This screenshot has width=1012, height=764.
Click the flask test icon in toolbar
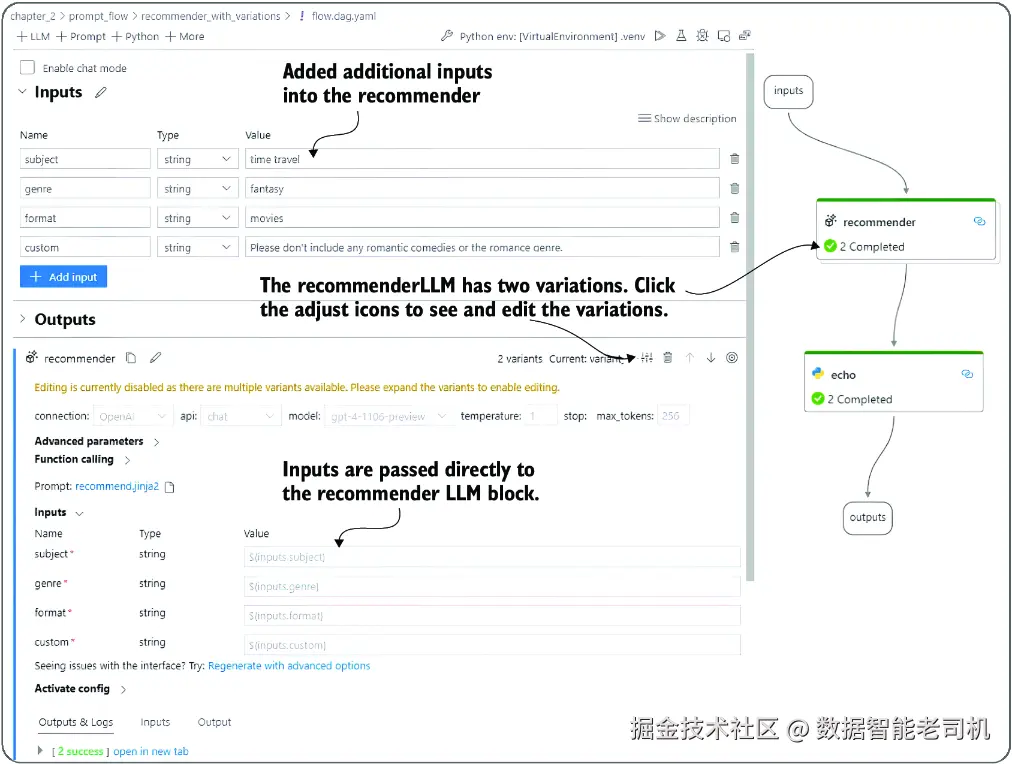[681, 36]
